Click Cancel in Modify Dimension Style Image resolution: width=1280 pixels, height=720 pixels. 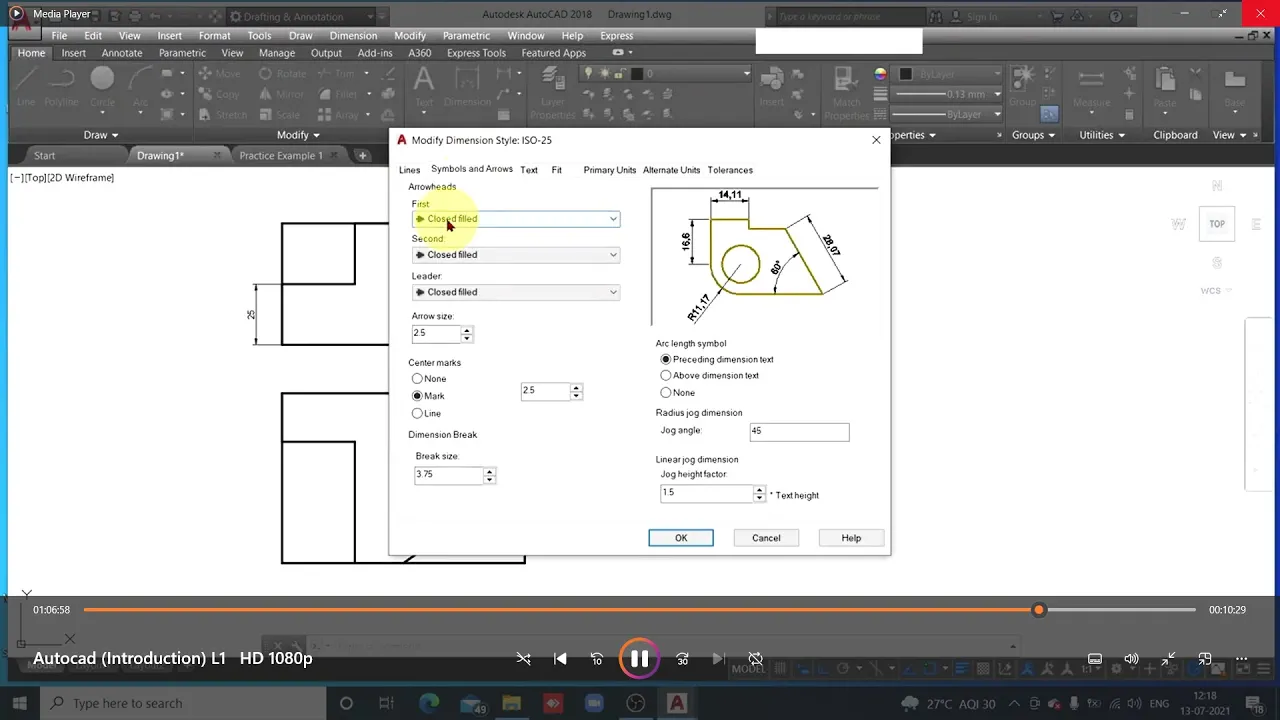766,538
